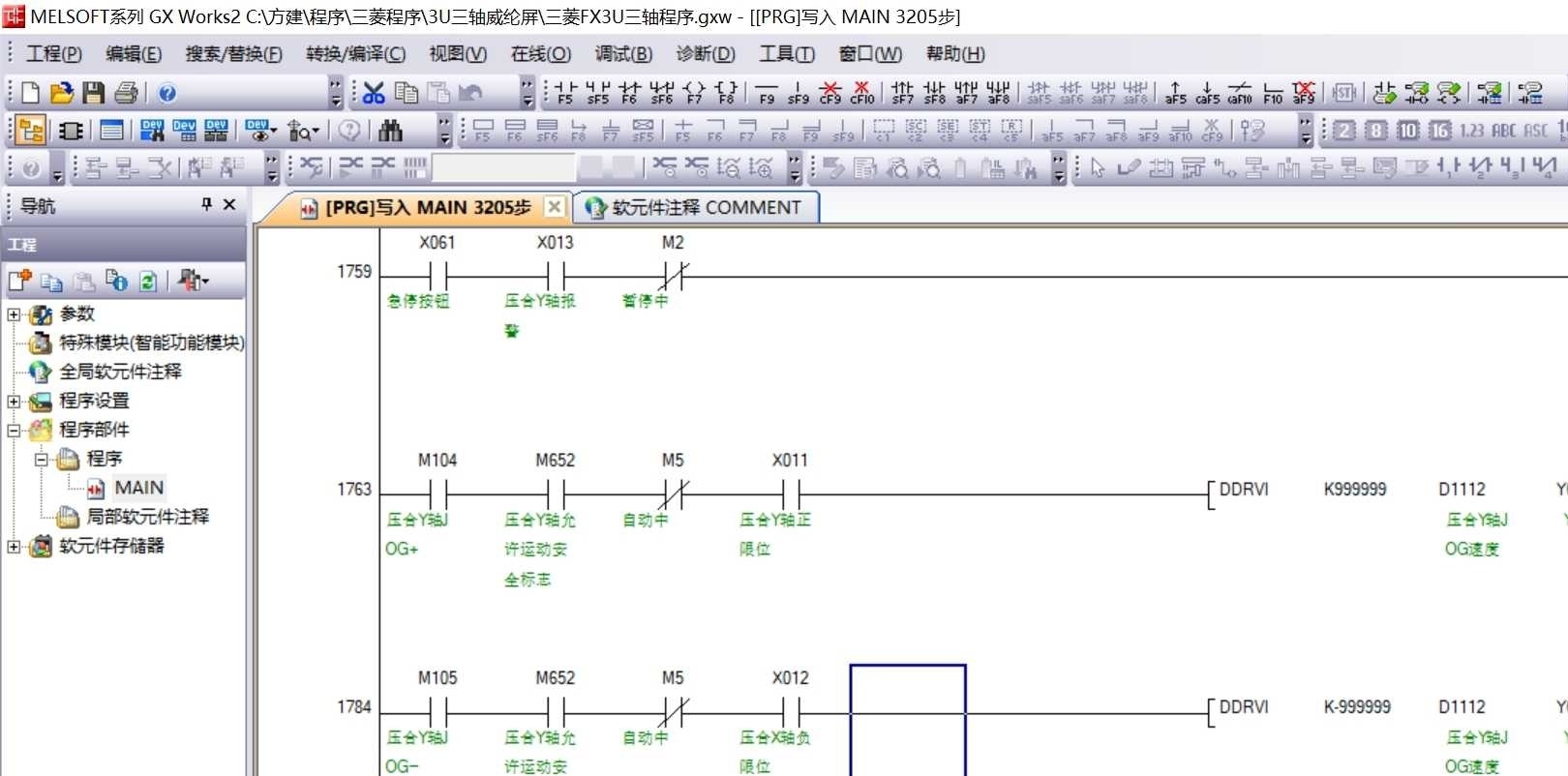
Task: Open the binoculars find icon
Action: pos(391,130)
